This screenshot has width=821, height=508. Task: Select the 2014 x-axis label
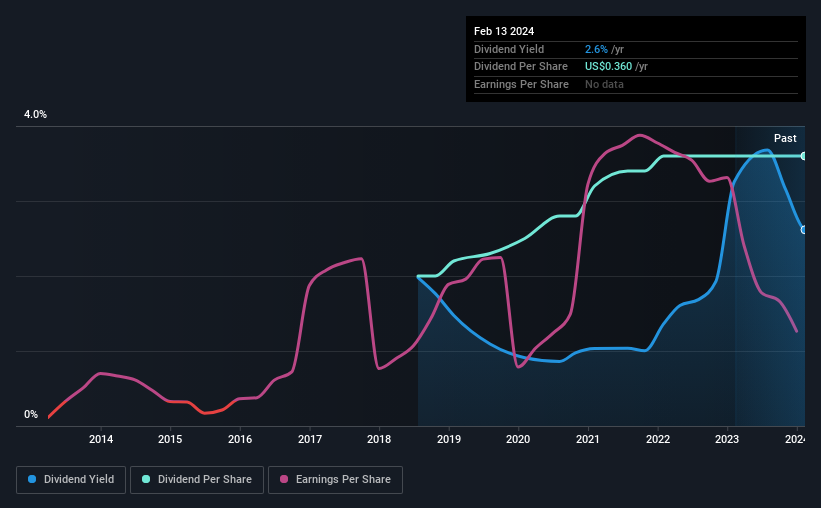click(101, 439)
